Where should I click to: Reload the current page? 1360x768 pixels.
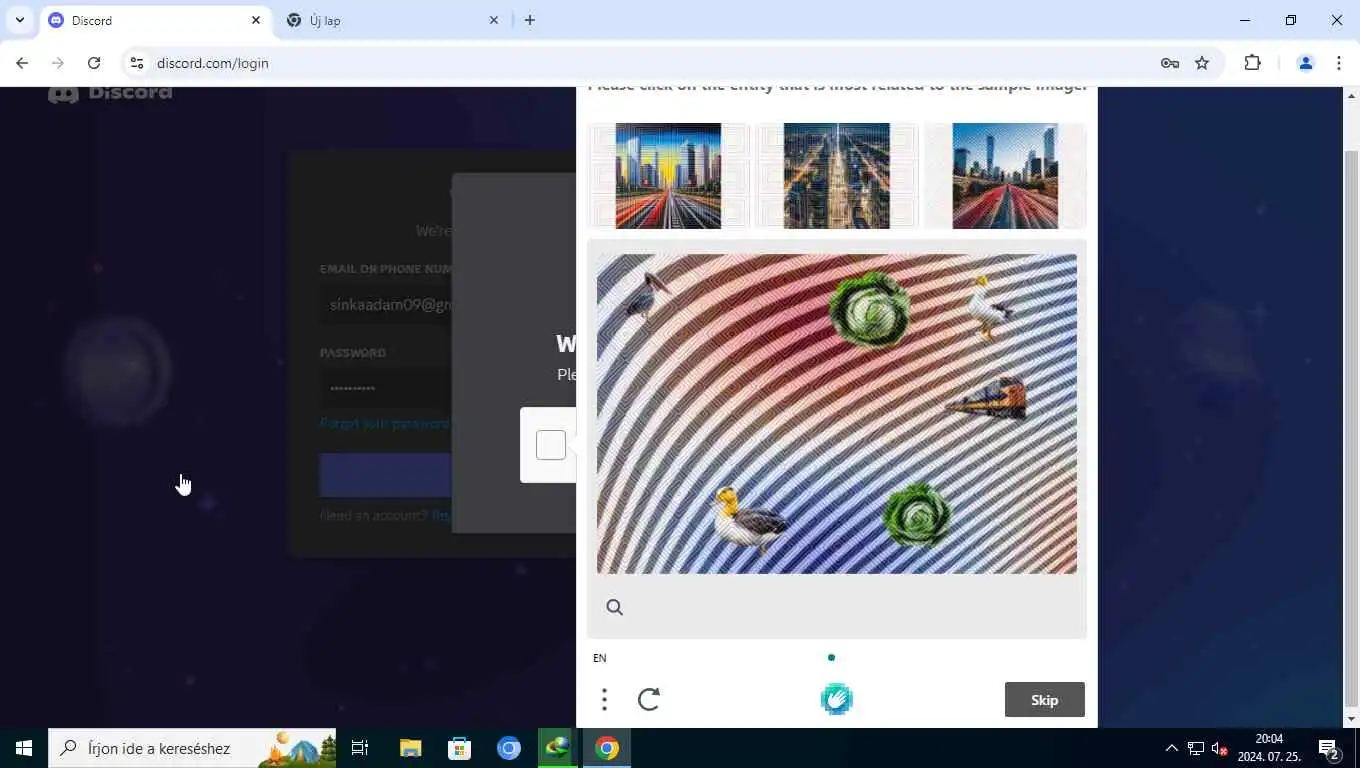pos(94,63)
